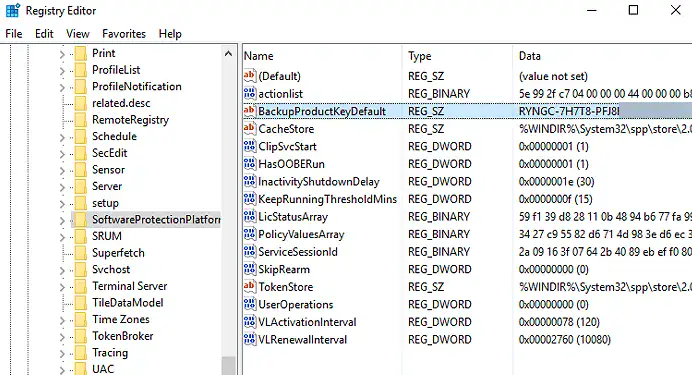Expand the SoftwareProtectionPlatform key

click(x=62, y=221)
